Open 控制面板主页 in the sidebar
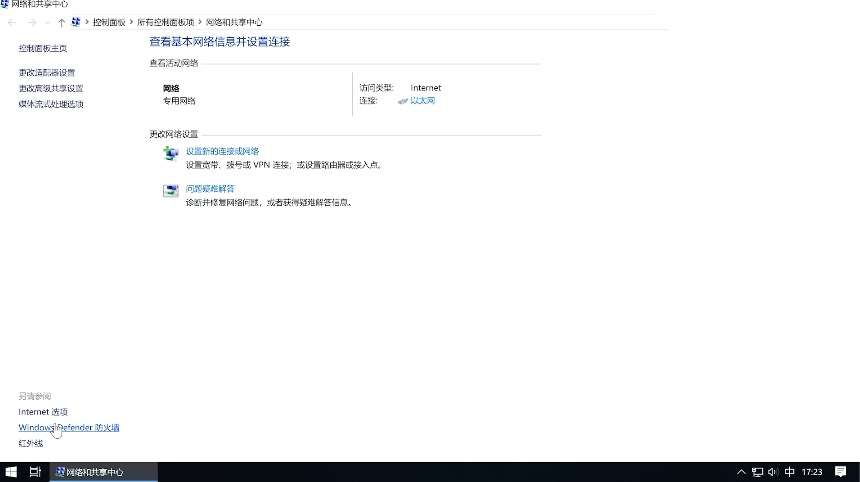This screenshot has height=482, width=860. click(x=43, y=48)
